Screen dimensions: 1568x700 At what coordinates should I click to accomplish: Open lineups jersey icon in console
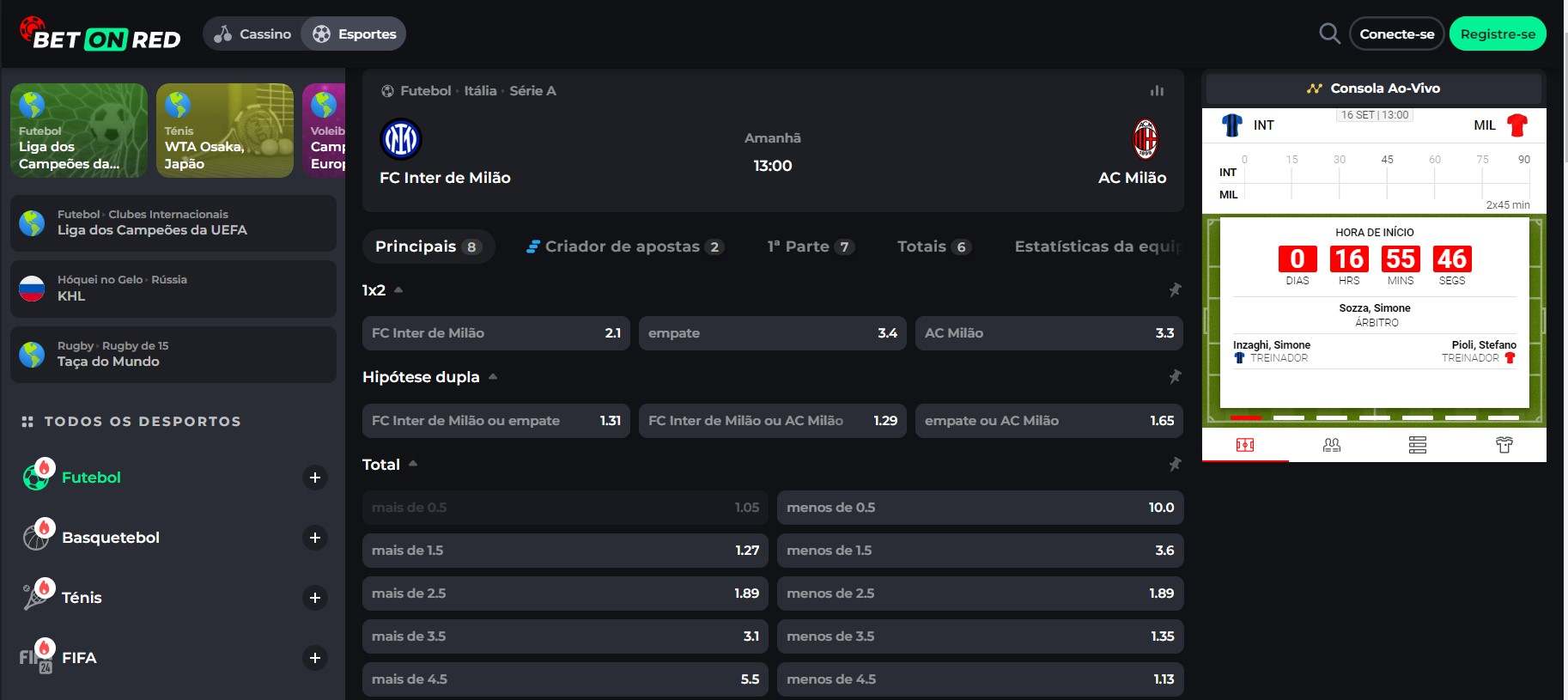(x=1504, y=445)
